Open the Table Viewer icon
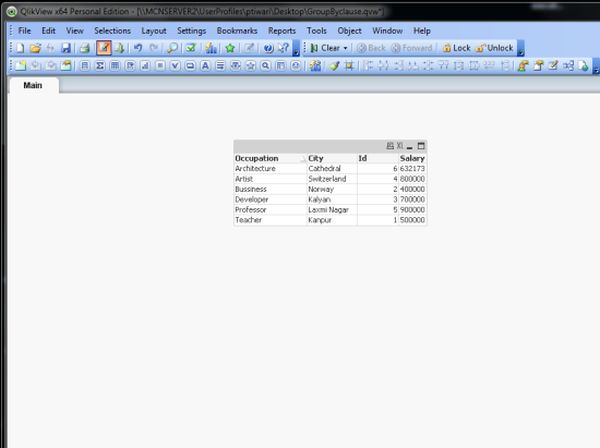This screenshot has height=448, width=600. [x=569, y=66]
